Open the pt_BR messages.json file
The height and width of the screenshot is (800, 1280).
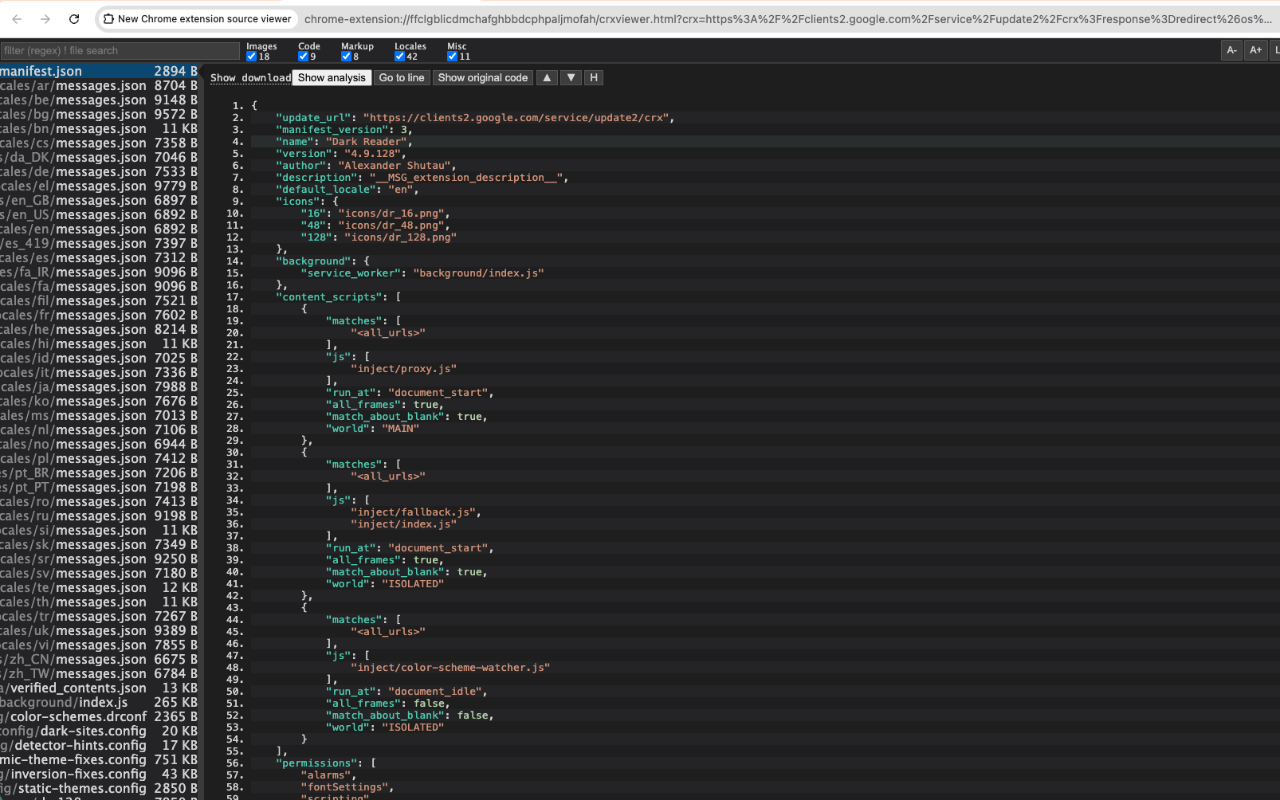[x=100, y=473]
